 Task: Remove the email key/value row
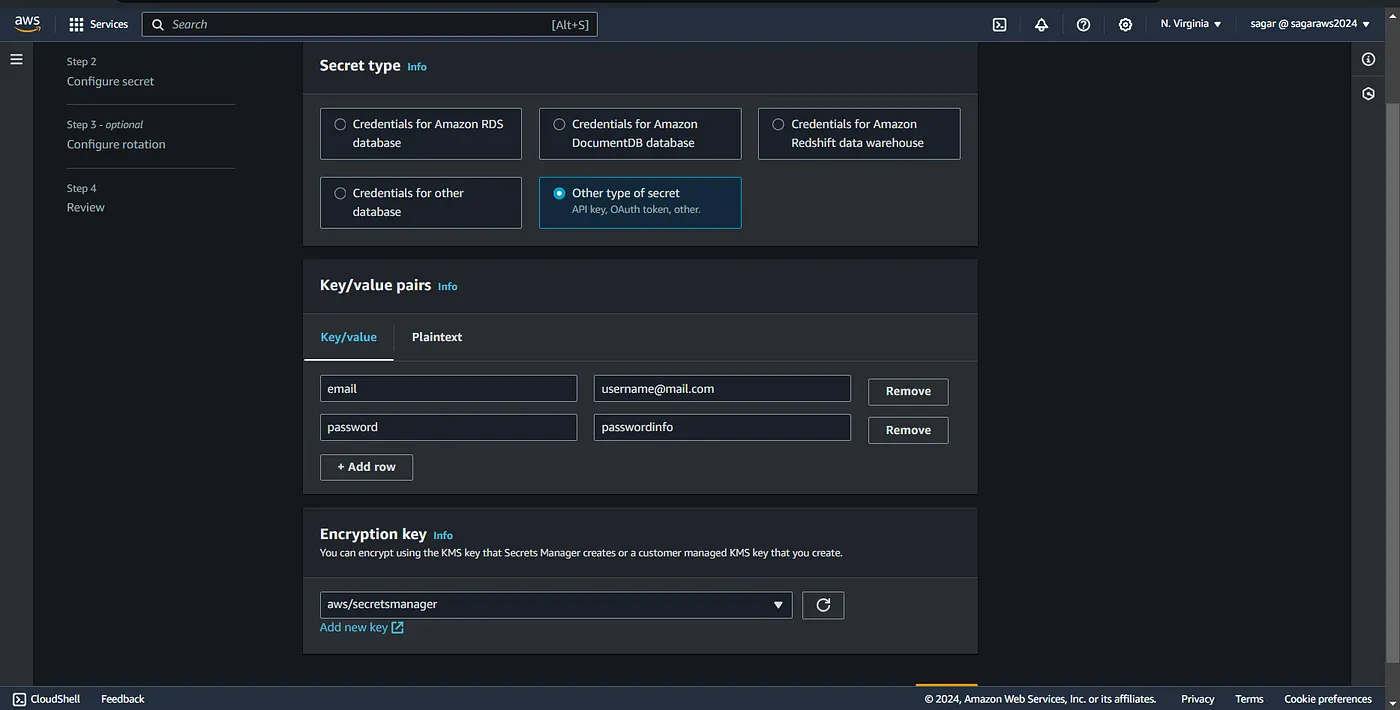(908, 391)
